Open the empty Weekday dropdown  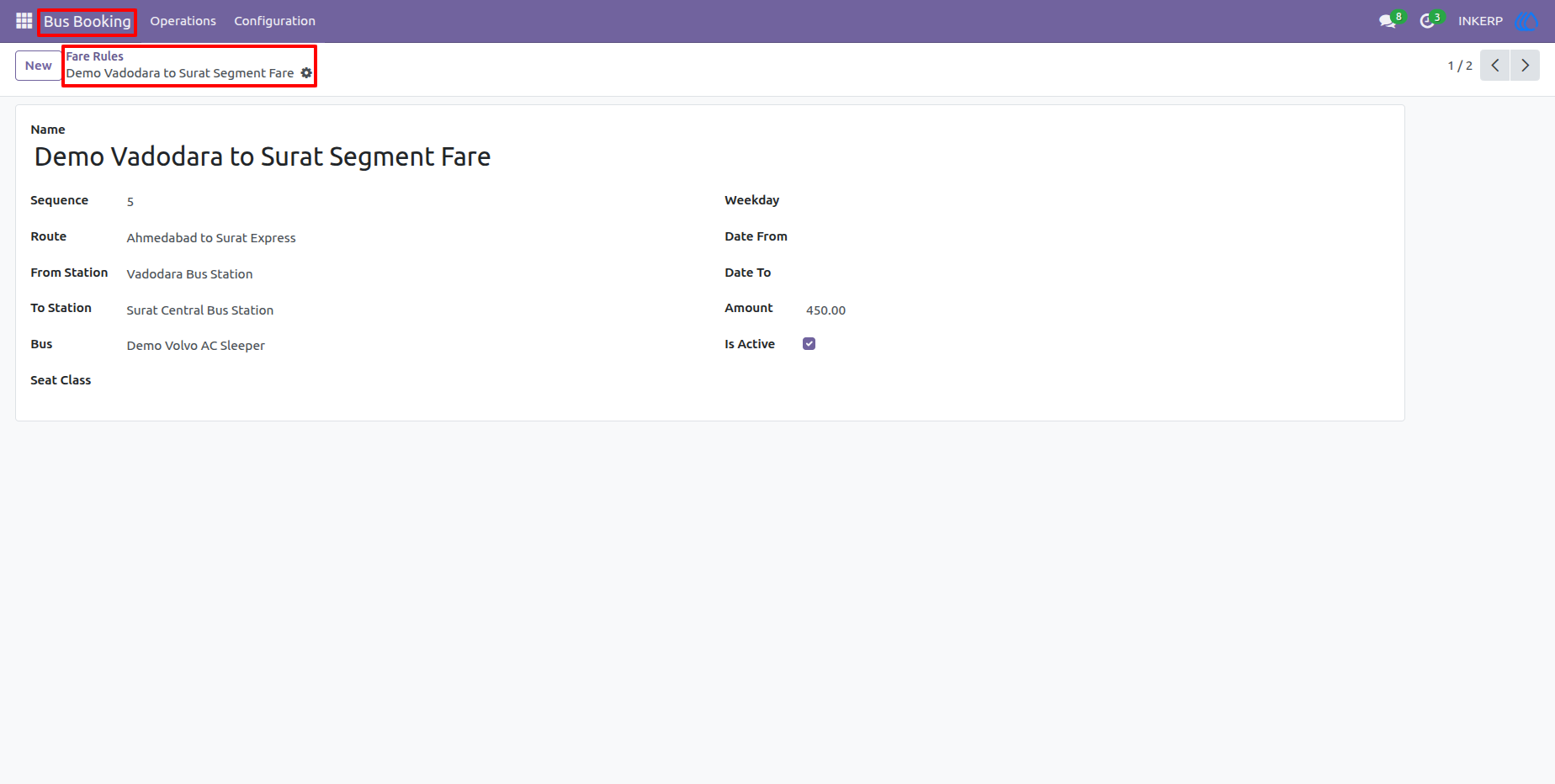pos(1097,201)
